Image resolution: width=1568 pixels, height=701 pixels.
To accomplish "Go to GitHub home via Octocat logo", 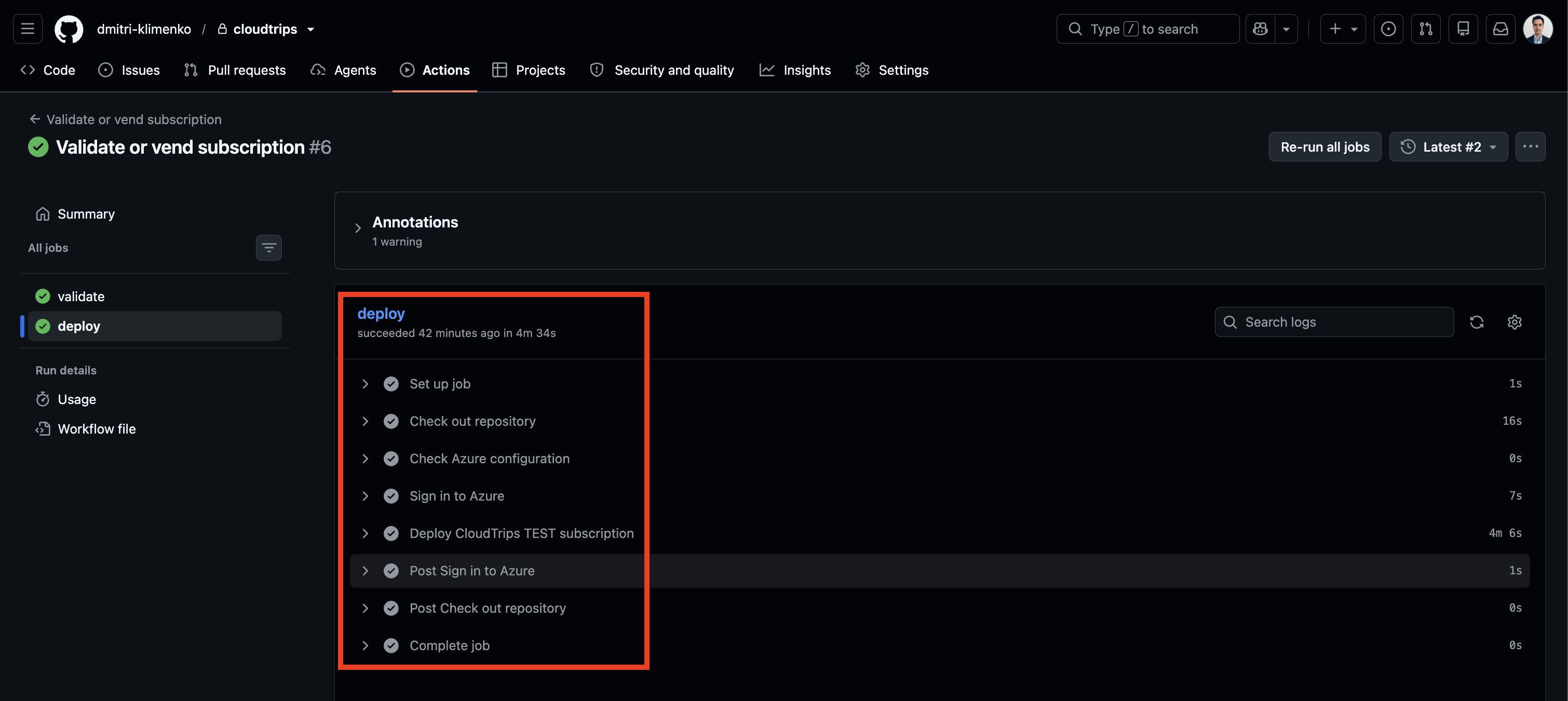I will pyautogui.click(x=69, y=29).
